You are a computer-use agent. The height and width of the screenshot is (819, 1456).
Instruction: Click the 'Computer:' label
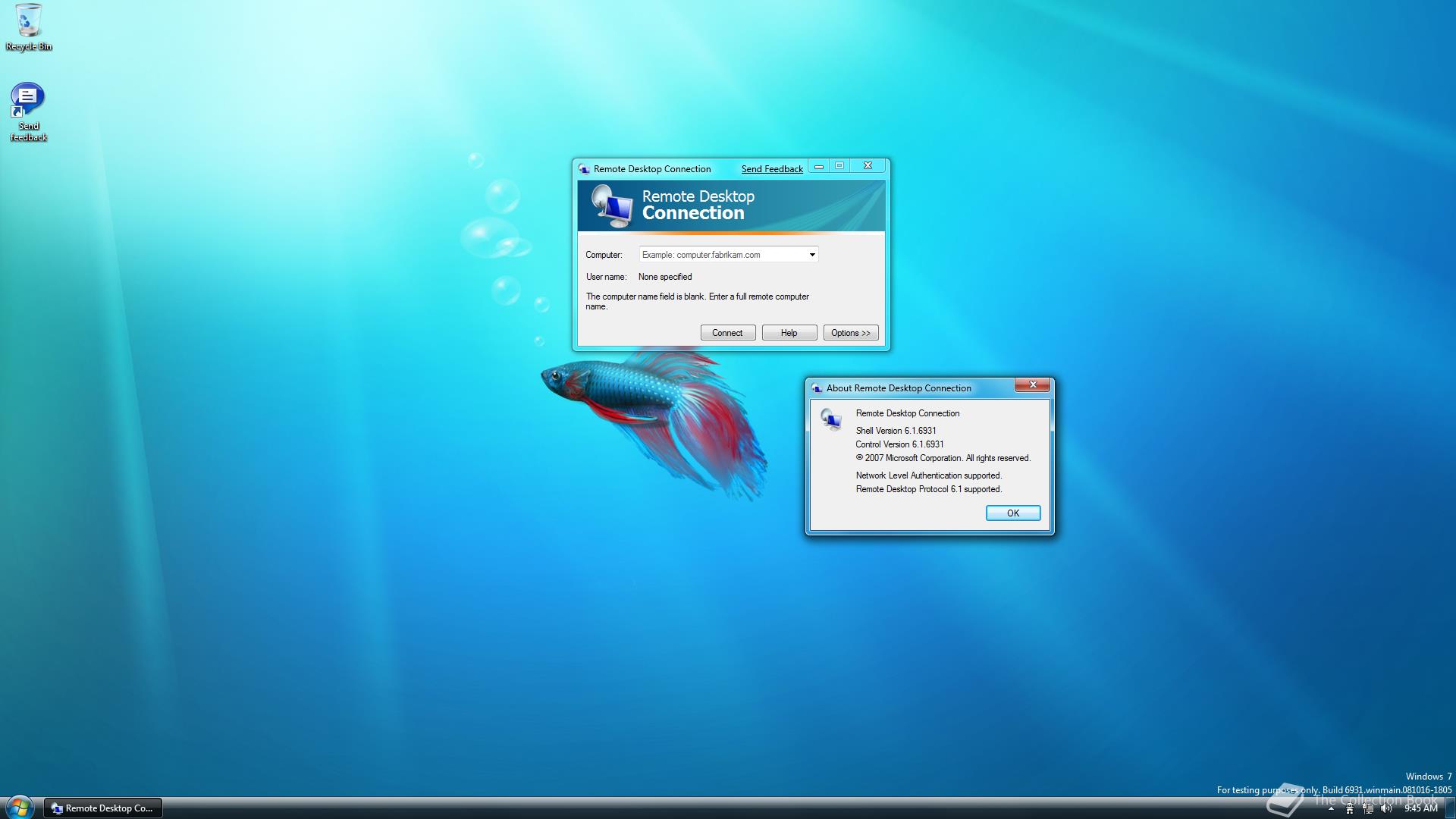(604, 255)
